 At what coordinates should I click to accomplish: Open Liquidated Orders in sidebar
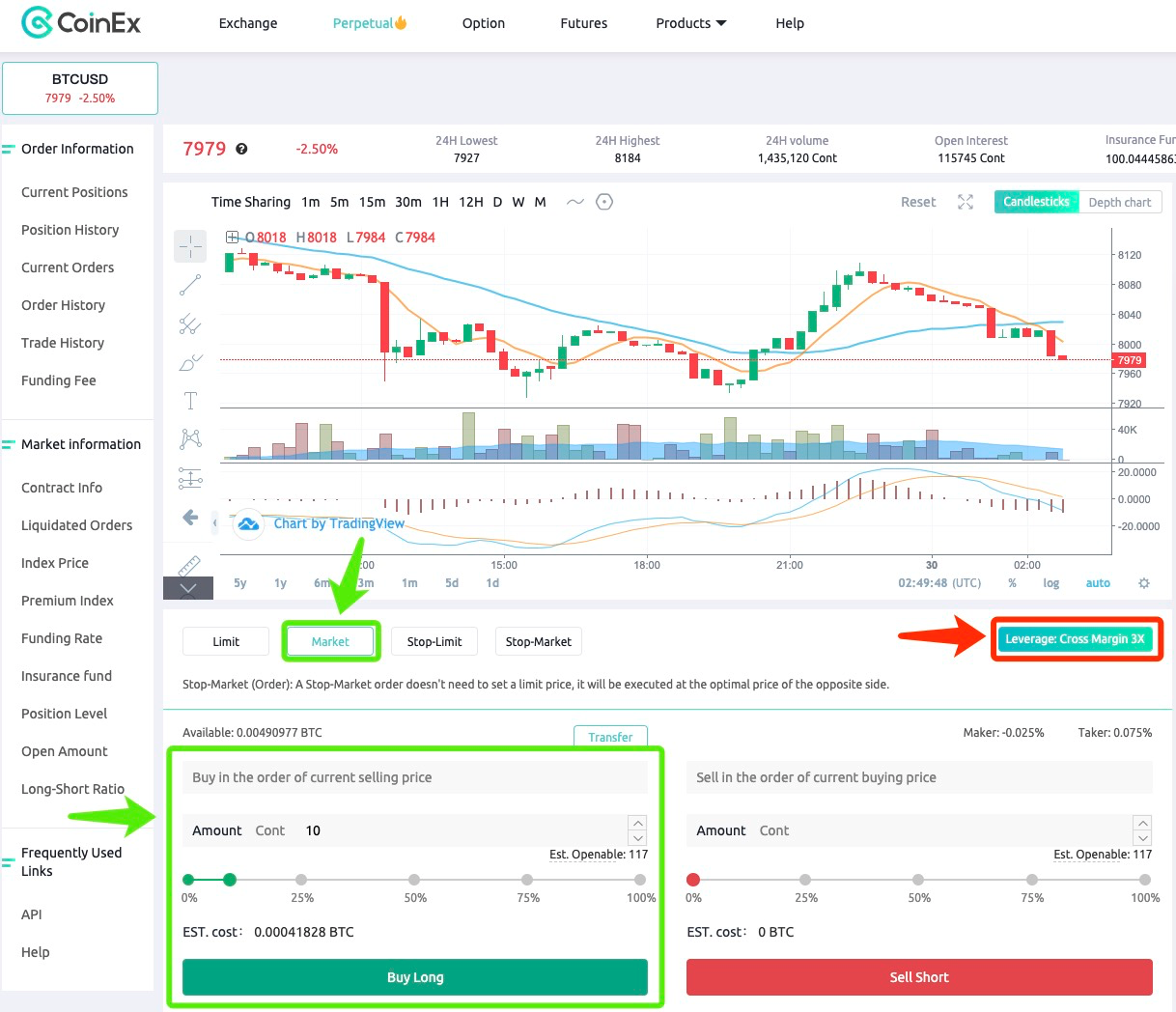tap(76, 525)
